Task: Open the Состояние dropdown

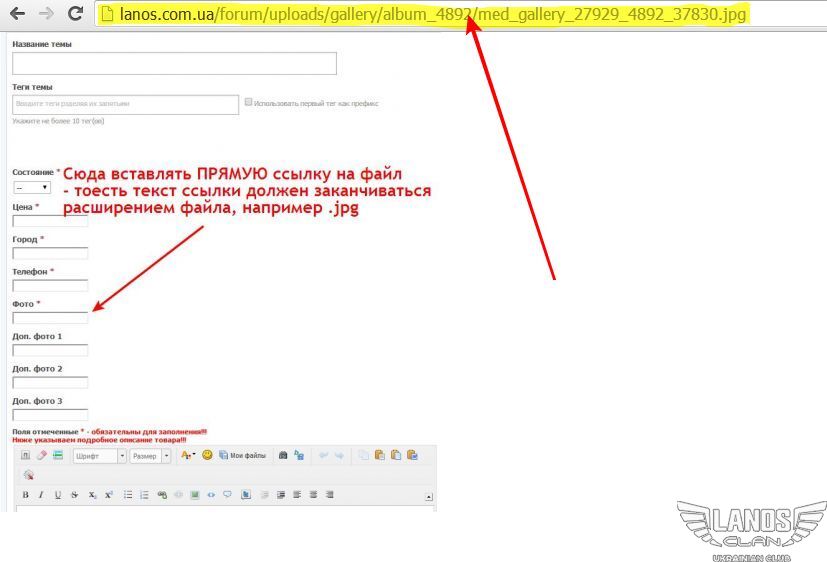Action: (32, 187)
